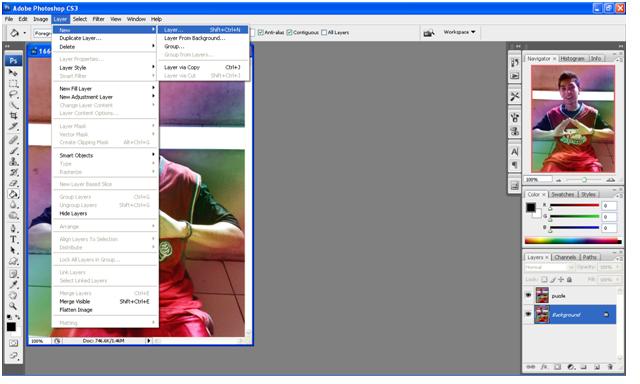The width and height of the screenshot is (640, 384).
Task: Open the Actions panel icon in dock
Action: tap(515, 76)
